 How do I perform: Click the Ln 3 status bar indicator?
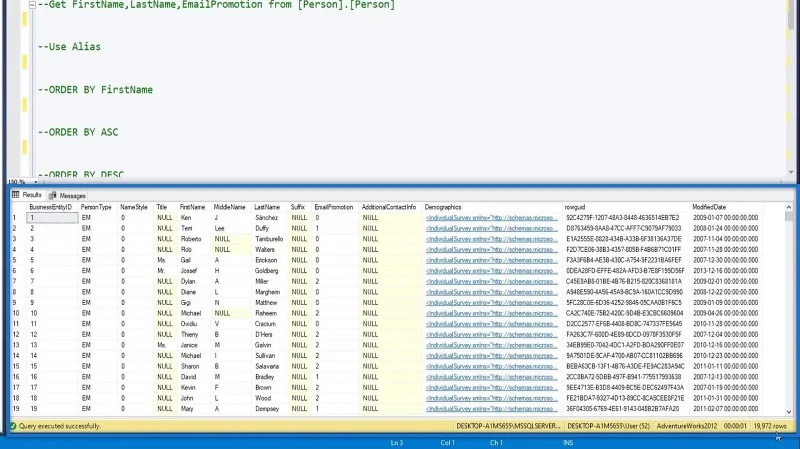(x=397, y=443)
